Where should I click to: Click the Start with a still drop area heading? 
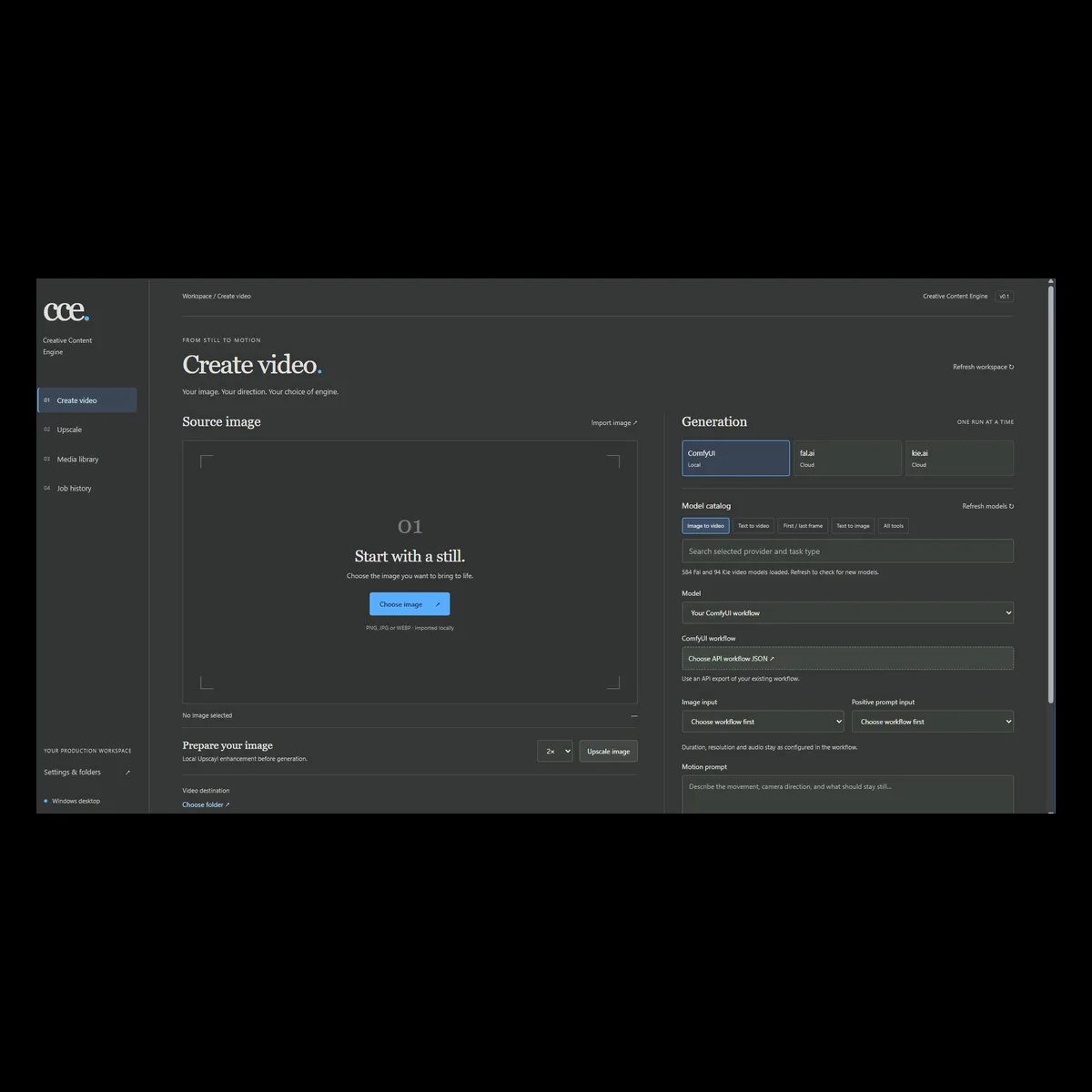(x=409, y=556)
